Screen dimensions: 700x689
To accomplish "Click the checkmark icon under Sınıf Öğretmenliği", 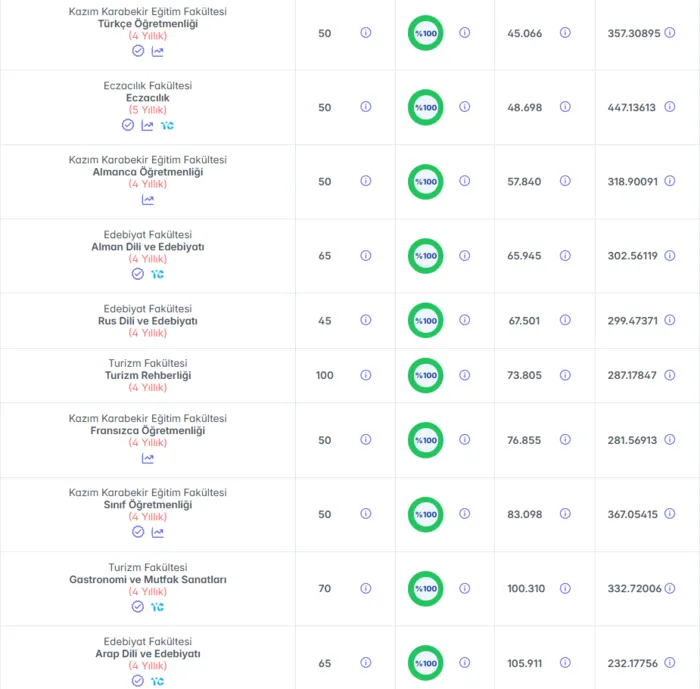I will (138, 532).
